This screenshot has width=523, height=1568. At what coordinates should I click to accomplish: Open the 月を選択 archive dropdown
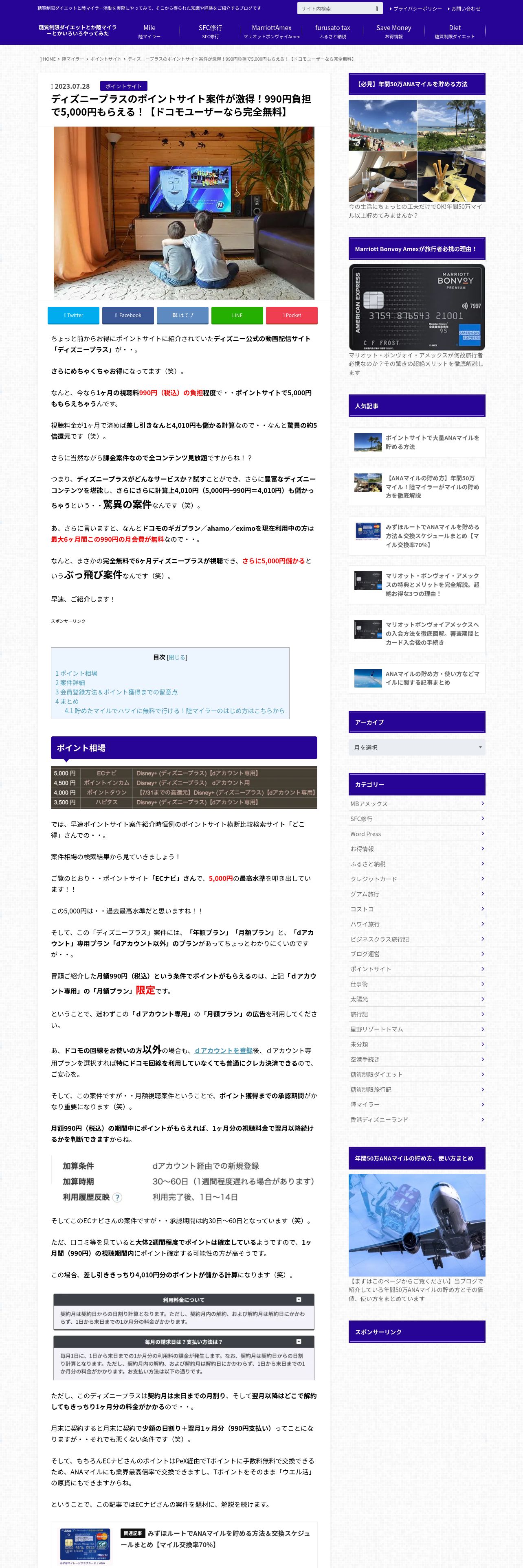click(x=416, y=747)
